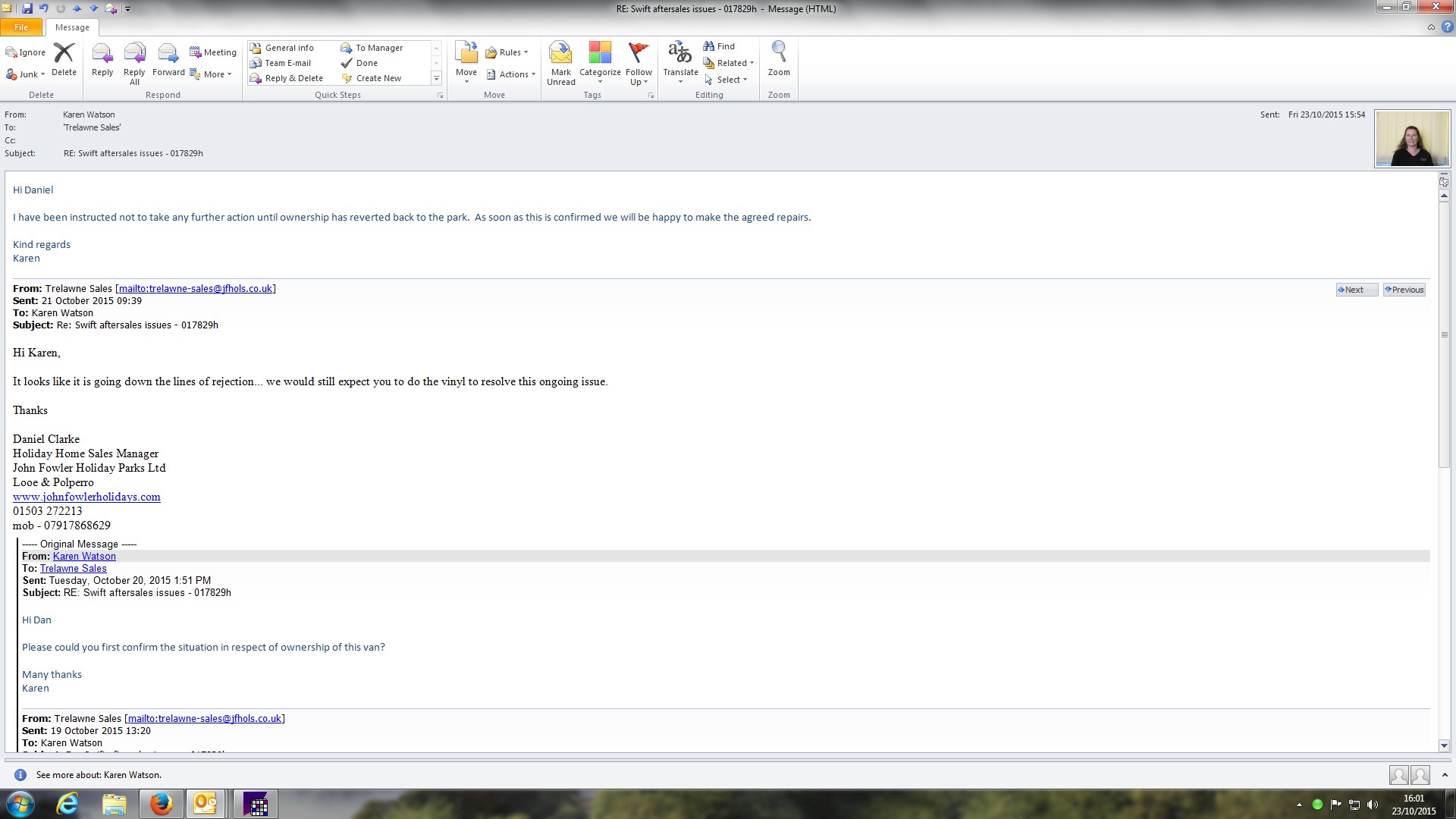Click the Follow Up flag icon
This screenshot has height=819, width=1456.
[639, 62]
